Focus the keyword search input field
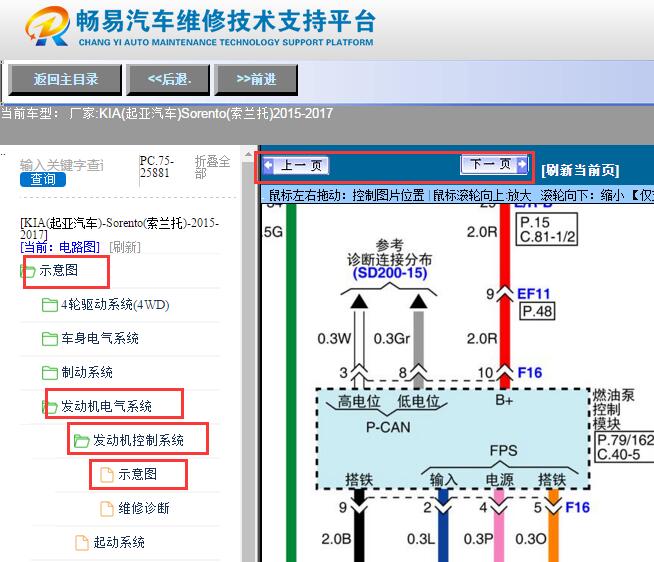This screenshot has width=654, height=562. click(62, 165)
